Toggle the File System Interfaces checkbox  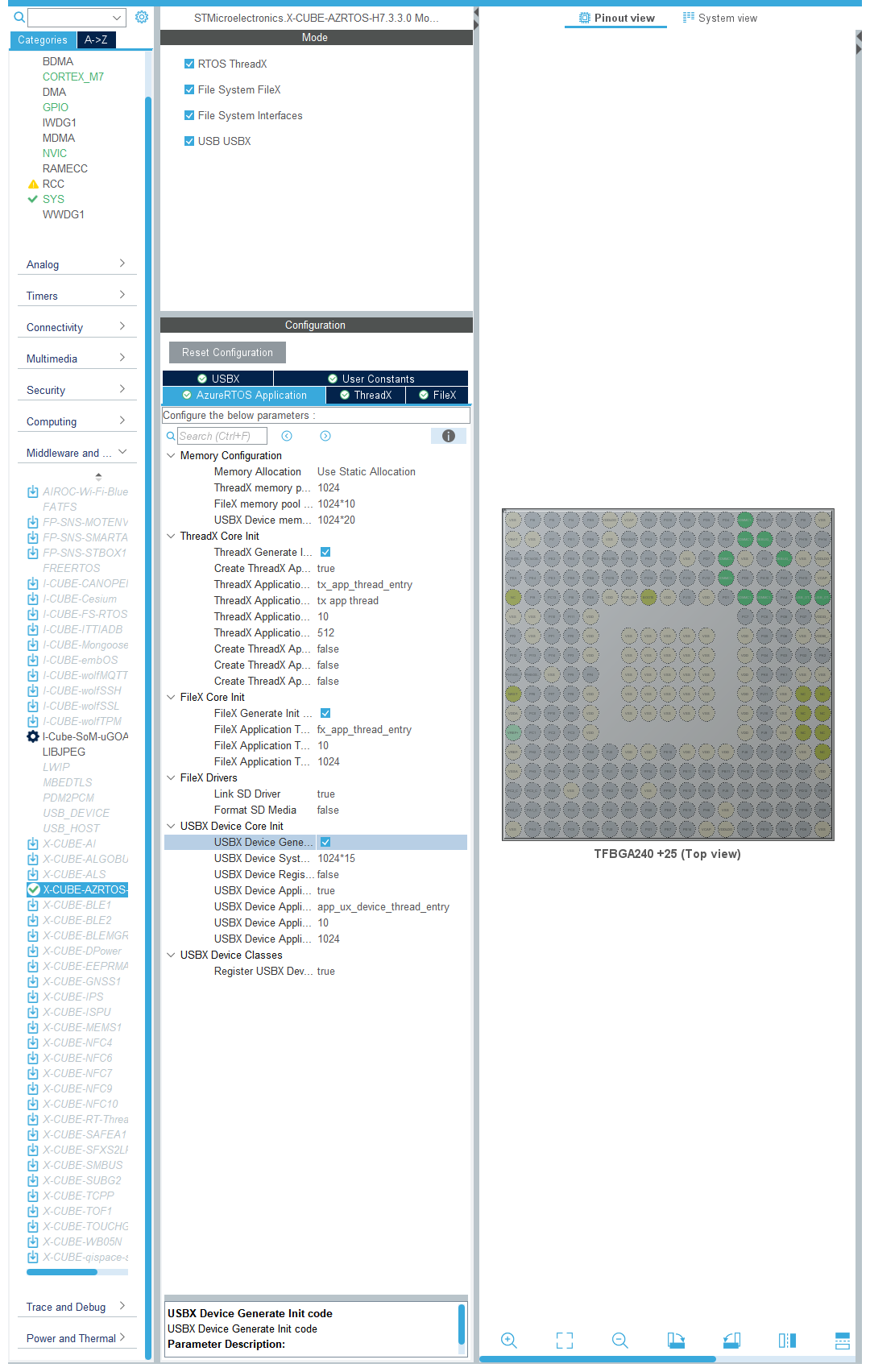pyautogui.click(x=189, y=115)
